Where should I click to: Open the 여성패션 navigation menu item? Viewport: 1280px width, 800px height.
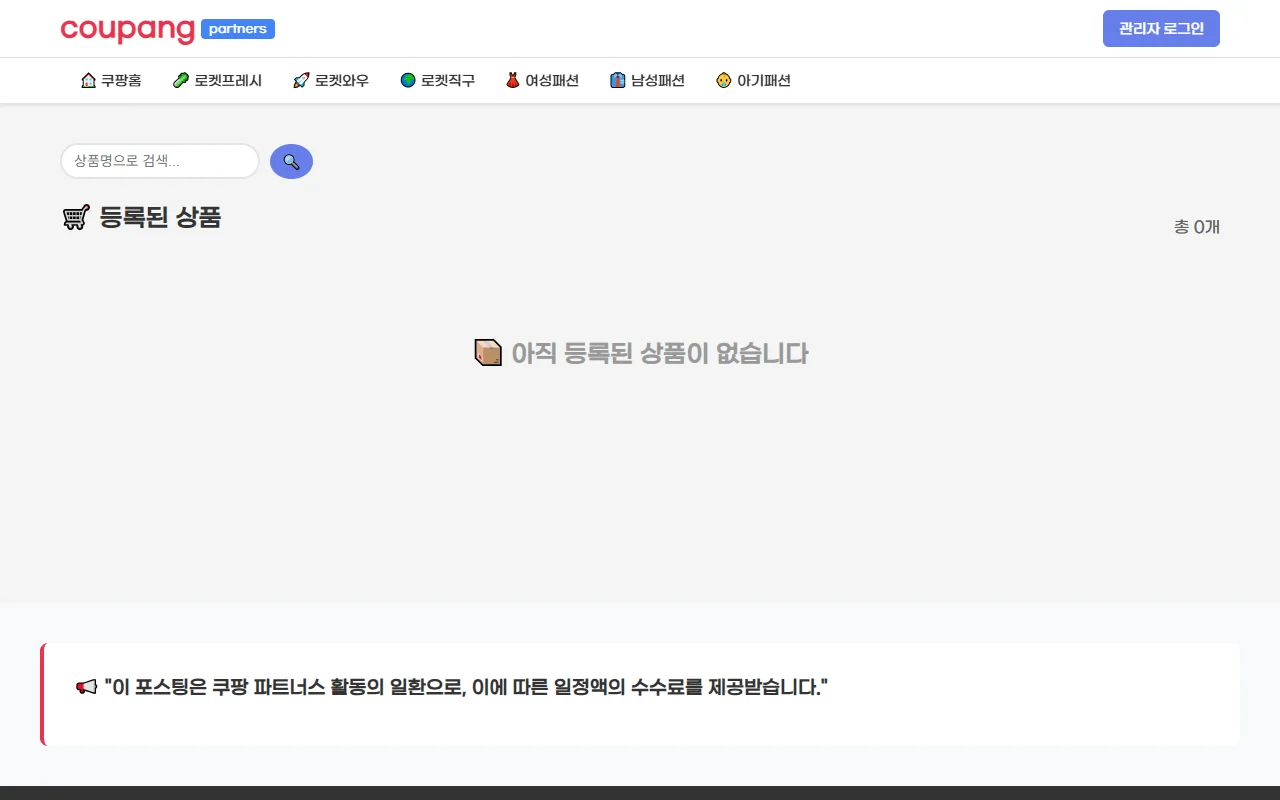[542, 80]
